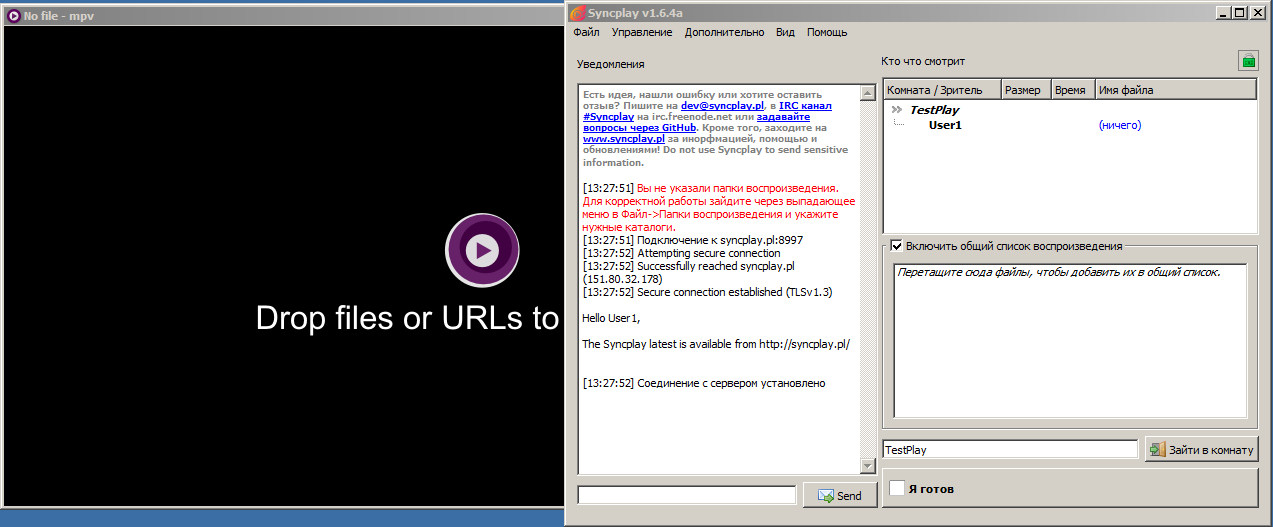Click the notifications scrollbar down arrow

coord(867,466)
